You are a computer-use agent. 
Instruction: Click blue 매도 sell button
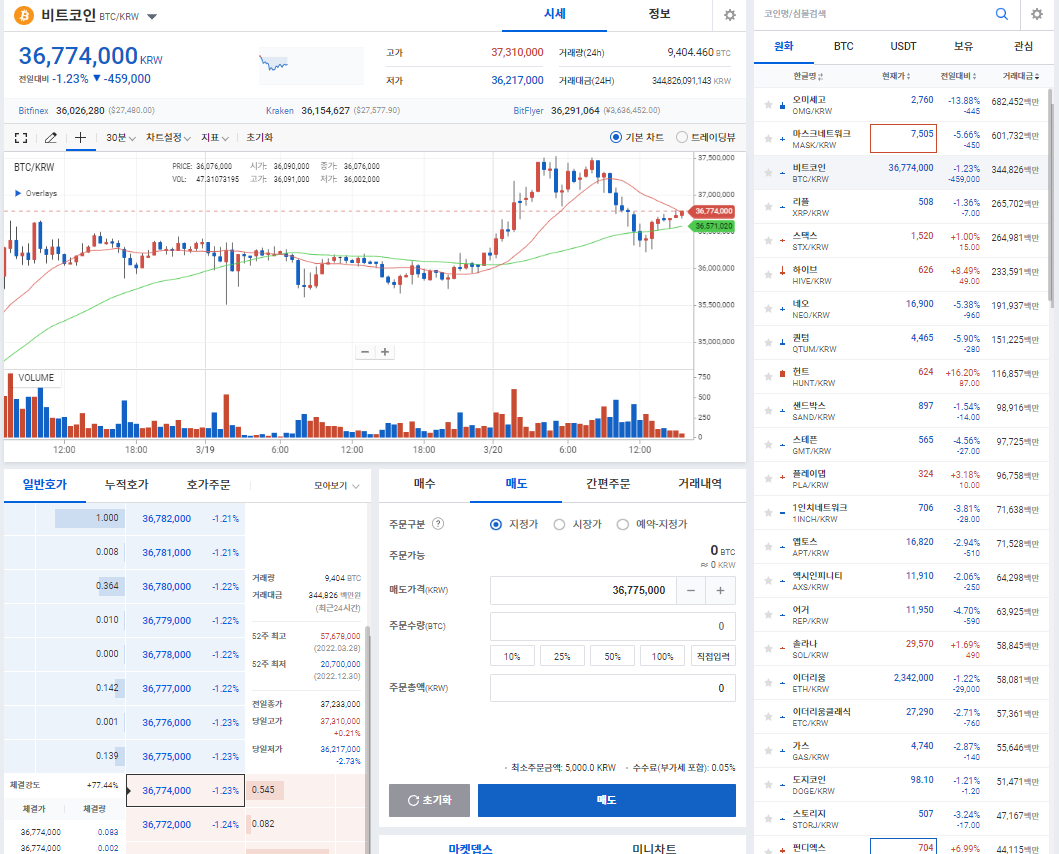pos(606,800)
